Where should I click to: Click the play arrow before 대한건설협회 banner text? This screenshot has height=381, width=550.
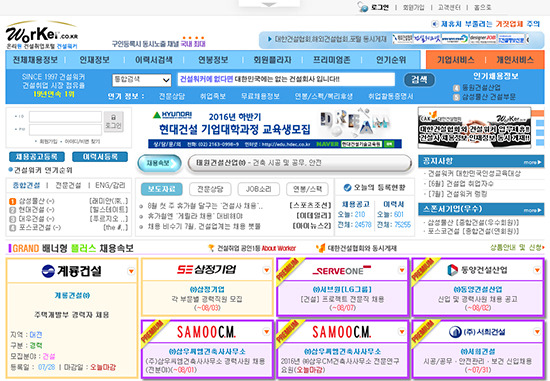pyautogui.click(x=270, y=39)
